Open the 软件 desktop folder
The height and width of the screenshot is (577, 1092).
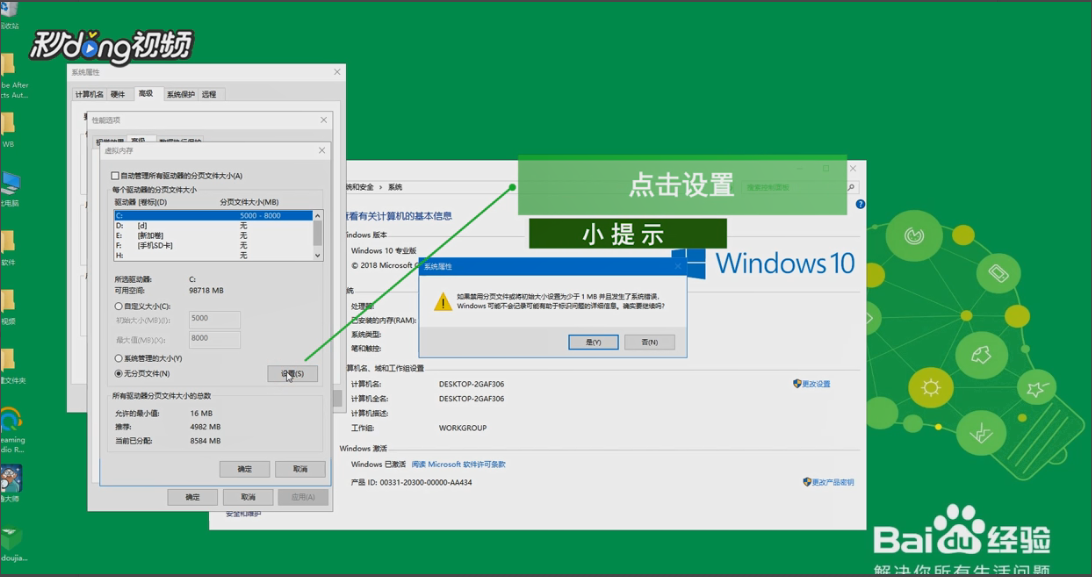click(x=8, y=248)
